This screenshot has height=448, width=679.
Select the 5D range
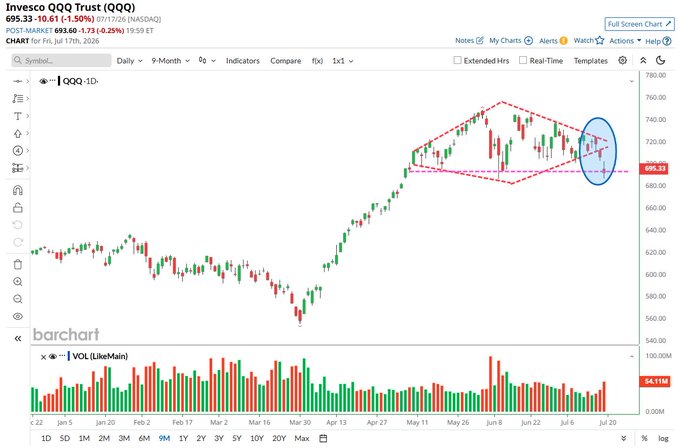65,438
